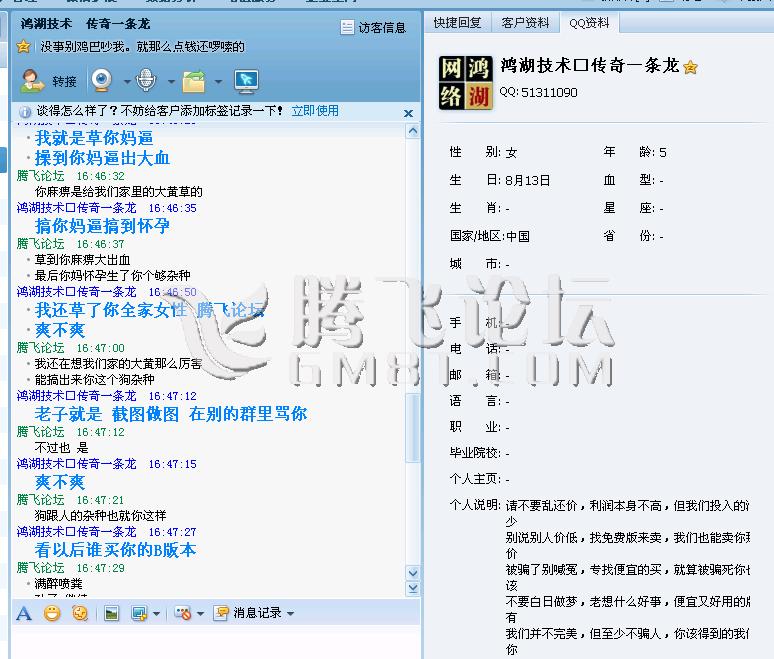Start a microphone voice call
The height and width of the screenshot is (659, 774).
coord(146,80)
